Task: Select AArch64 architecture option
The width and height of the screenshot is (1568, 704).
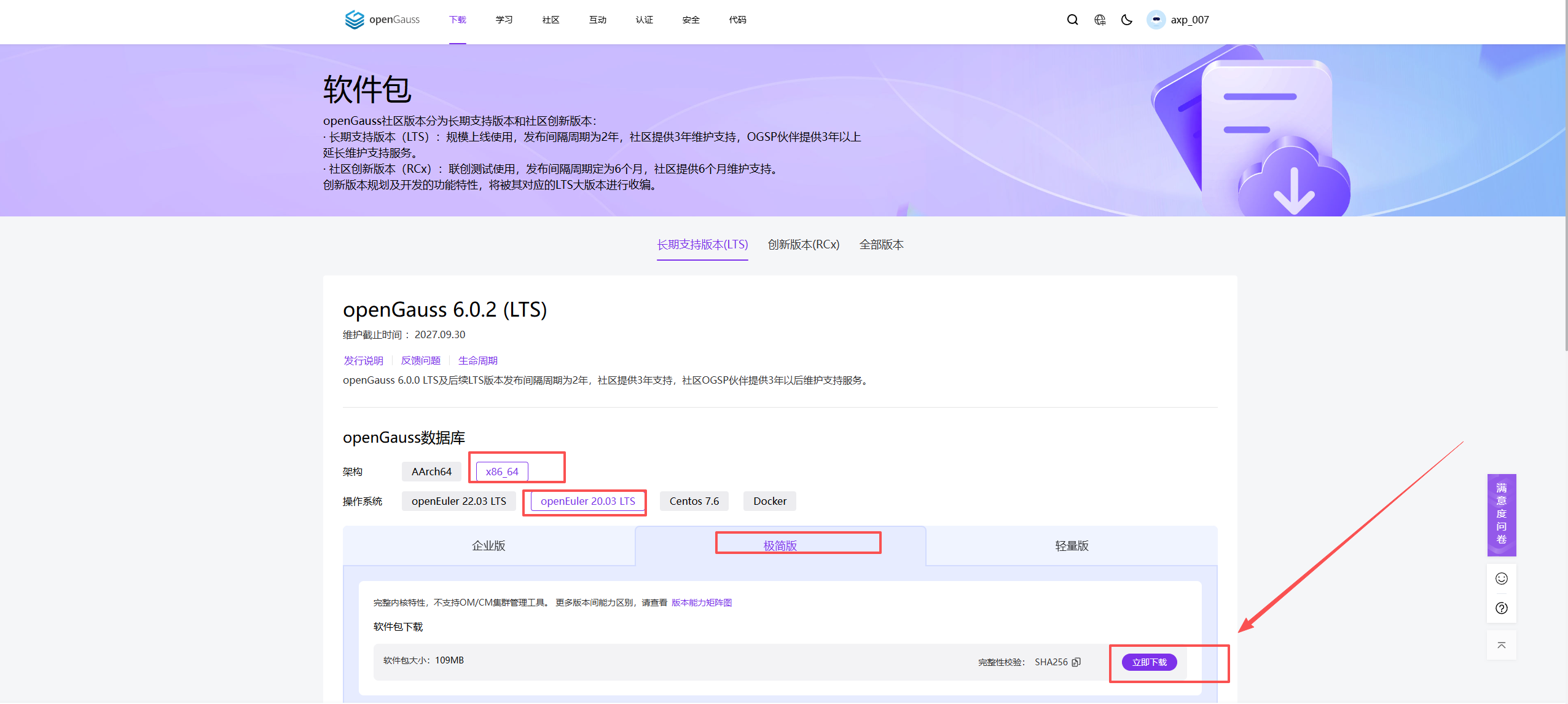Action: pos(431,472)
